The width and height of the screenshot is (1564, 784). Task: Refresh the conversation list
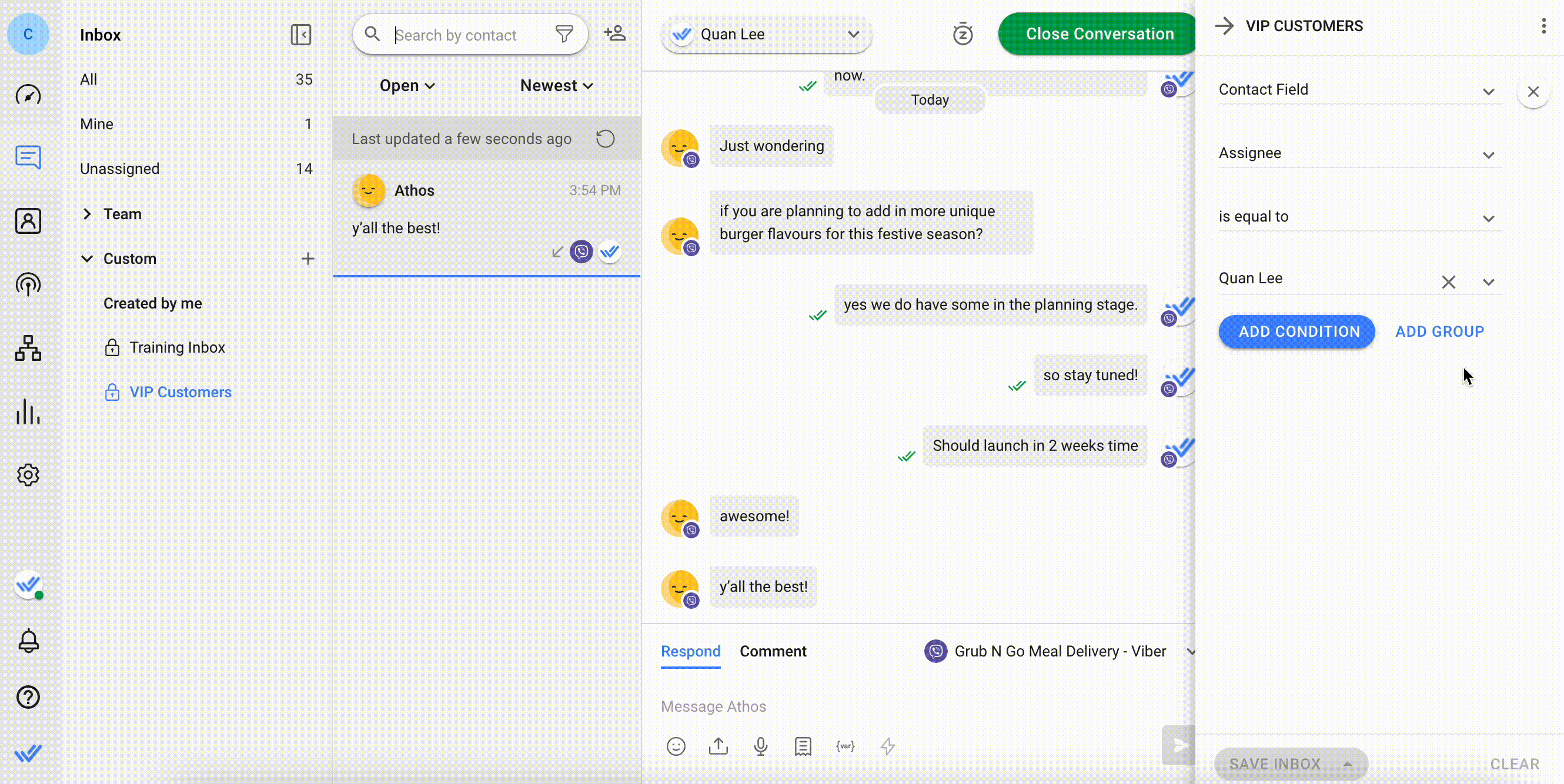[x=604, y=138]
